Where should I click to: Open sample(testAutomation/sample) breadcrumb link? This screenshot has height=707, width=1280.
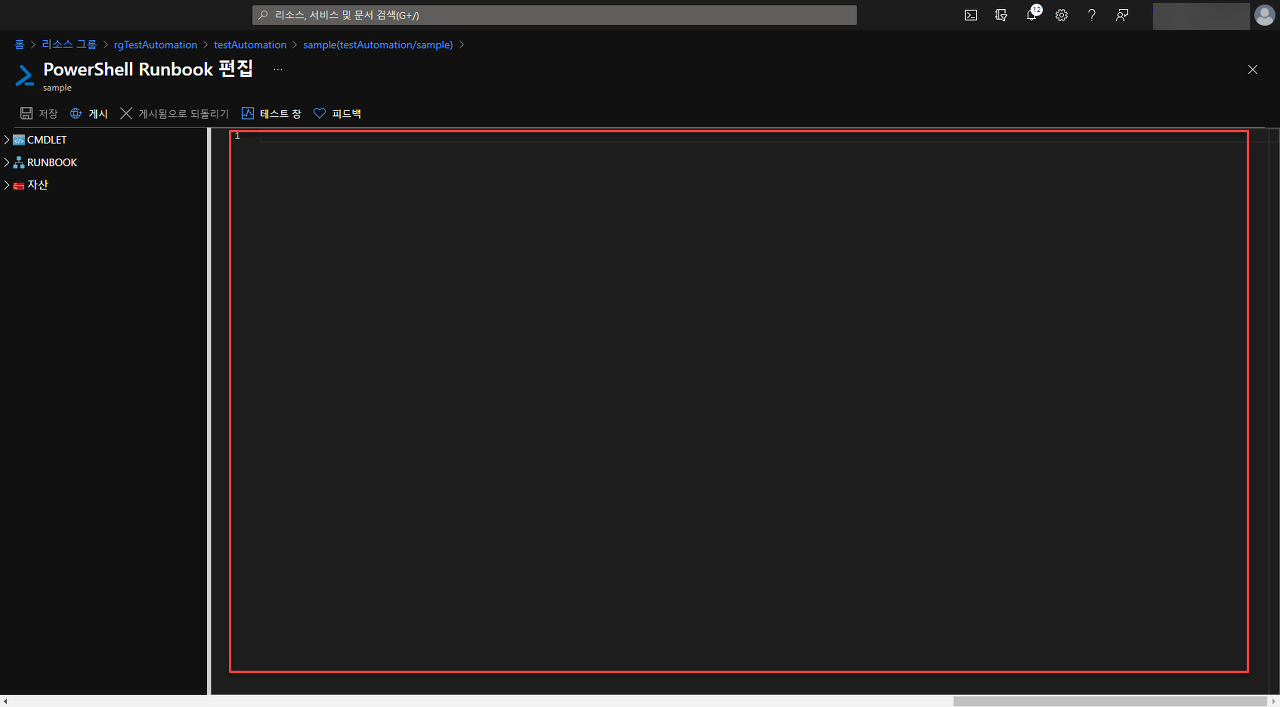(x=378, y=45)
